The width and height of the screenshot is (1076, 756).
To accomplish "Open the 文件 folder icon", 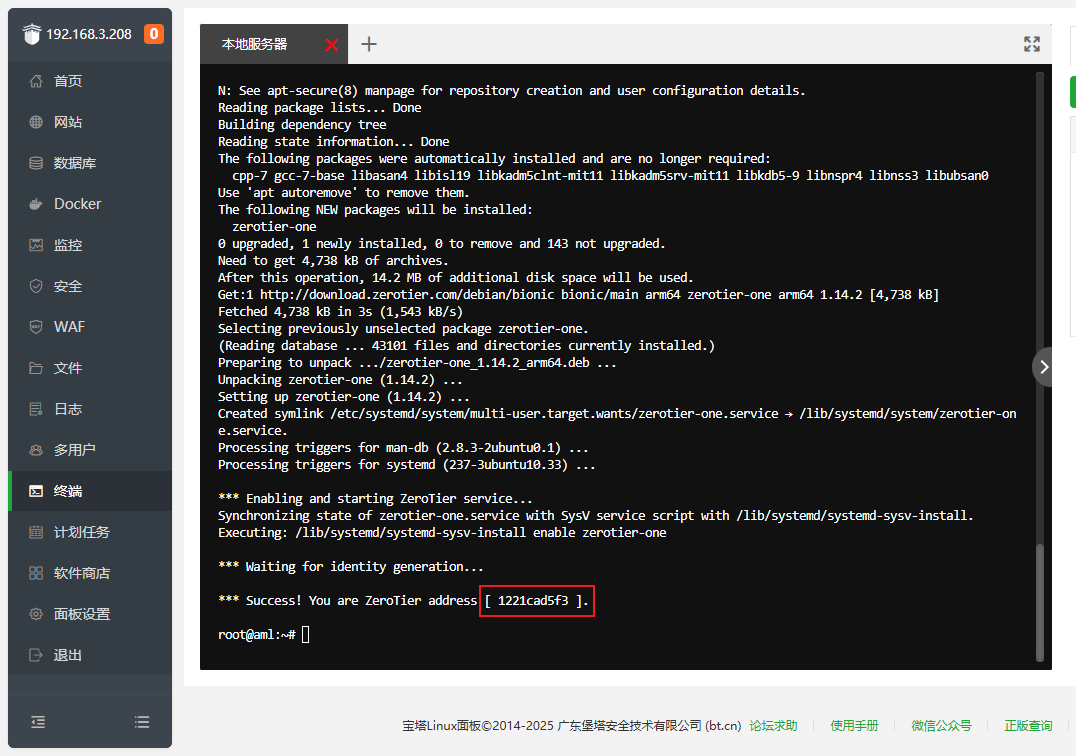I will click(x=36, y=368).
